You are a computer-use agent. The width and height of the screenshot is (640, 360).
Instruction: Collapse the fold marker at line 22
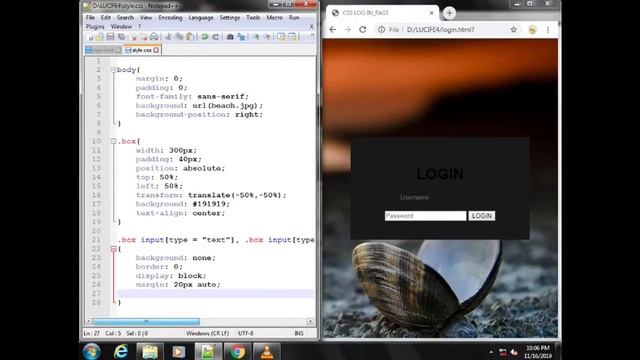tap(113, 249)
